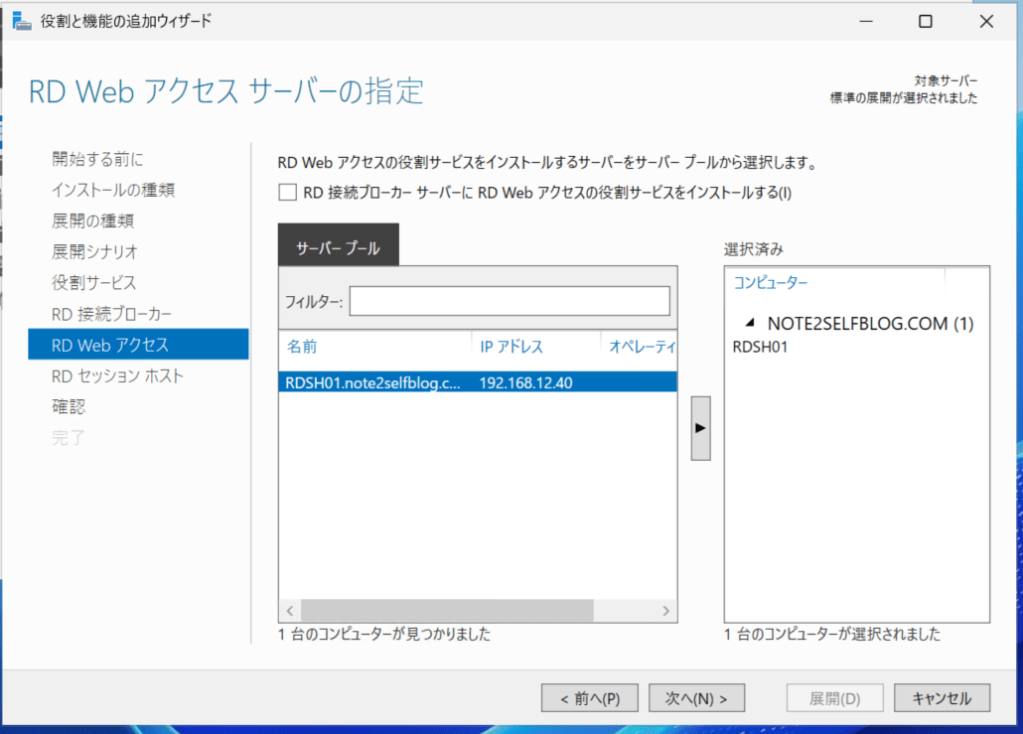Viewport: 1023px width, 734px height.
Task: Switch to the サーバー プール tab
Action: [x=339, y=249]
